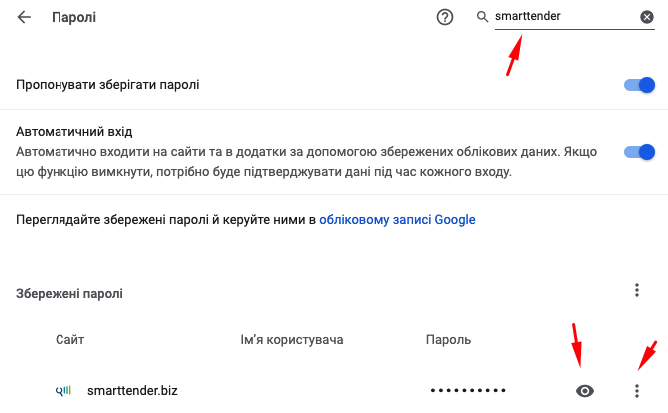Viewport: 668px width, 413px height.
Task: Disable the Пропонувати зберігати паролі toggle
Action: click(638, 85)
